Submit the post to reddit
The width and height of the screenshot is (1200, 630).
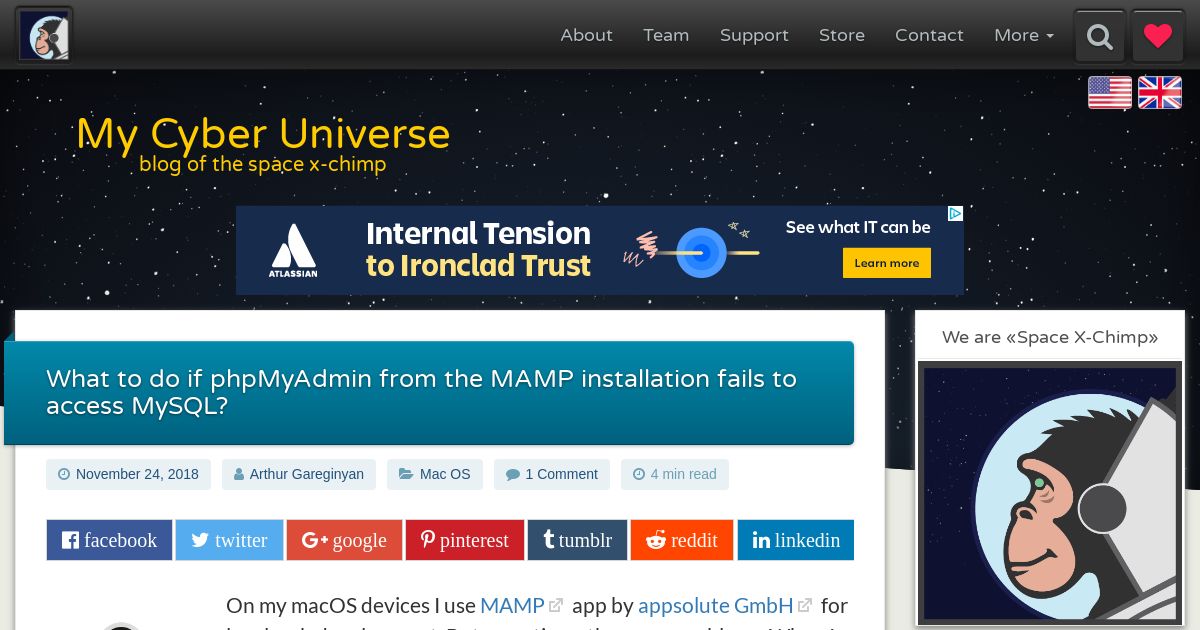pos(682,540)
